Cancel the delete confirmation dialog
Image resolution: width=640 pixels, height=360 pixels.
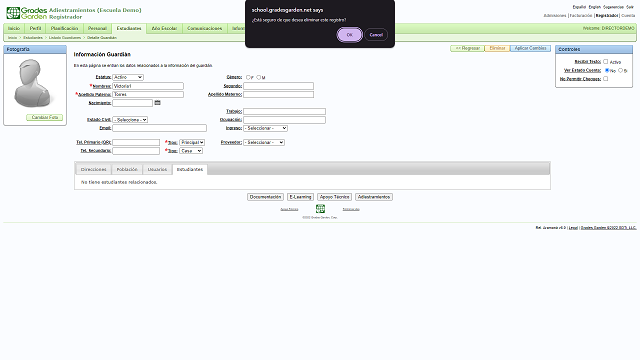coord(376,35)
